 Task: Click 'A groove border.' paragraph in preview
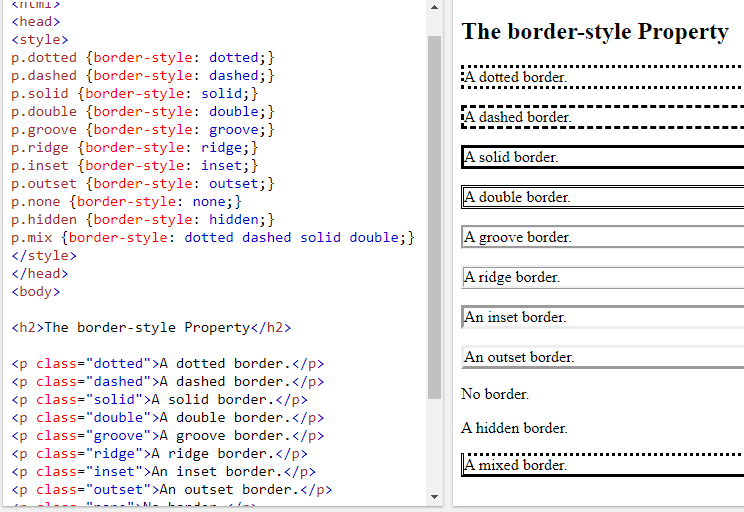point(602,237)
